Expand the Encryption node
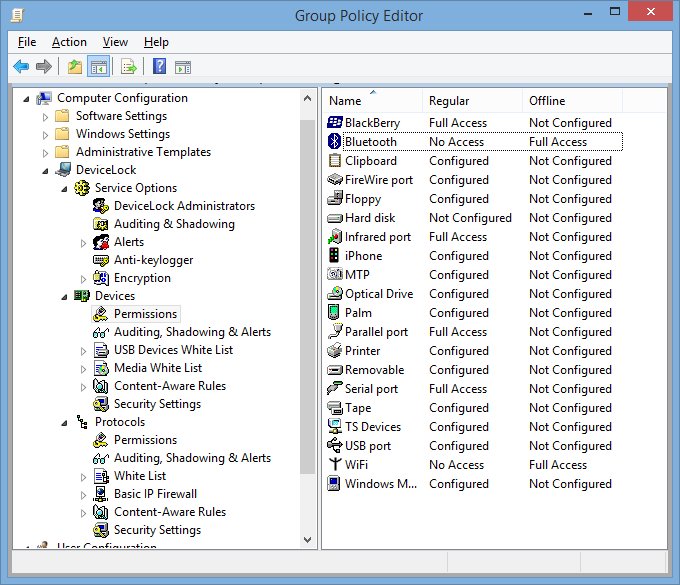Viewport: 680px width, 585px height. (x=83, y=279)
